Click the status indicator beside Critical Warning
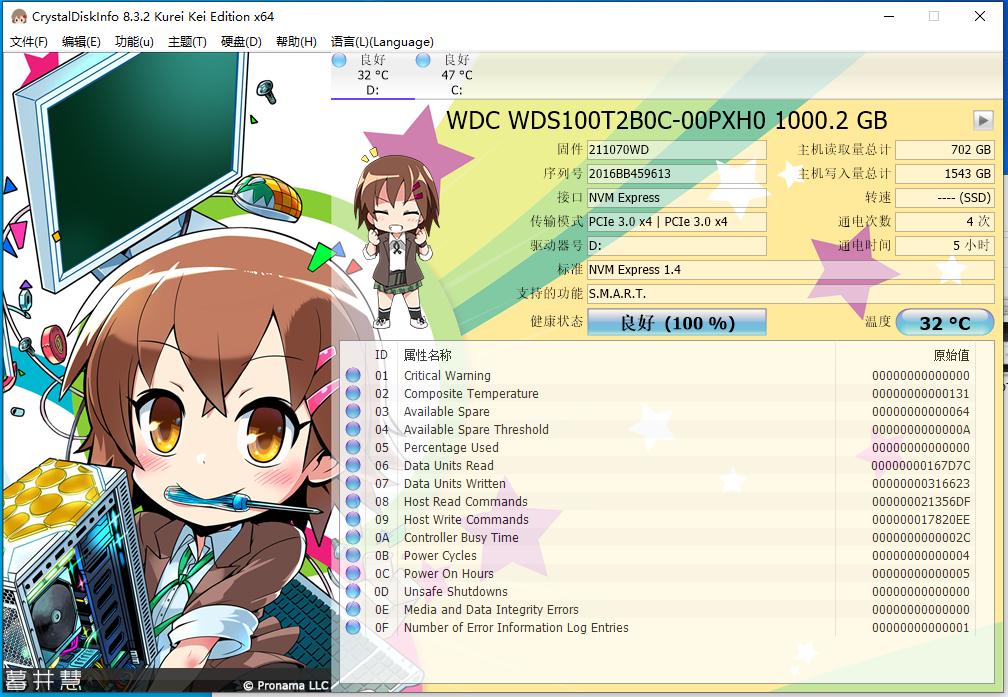1008x697 pixels. [x=352, y=375]
